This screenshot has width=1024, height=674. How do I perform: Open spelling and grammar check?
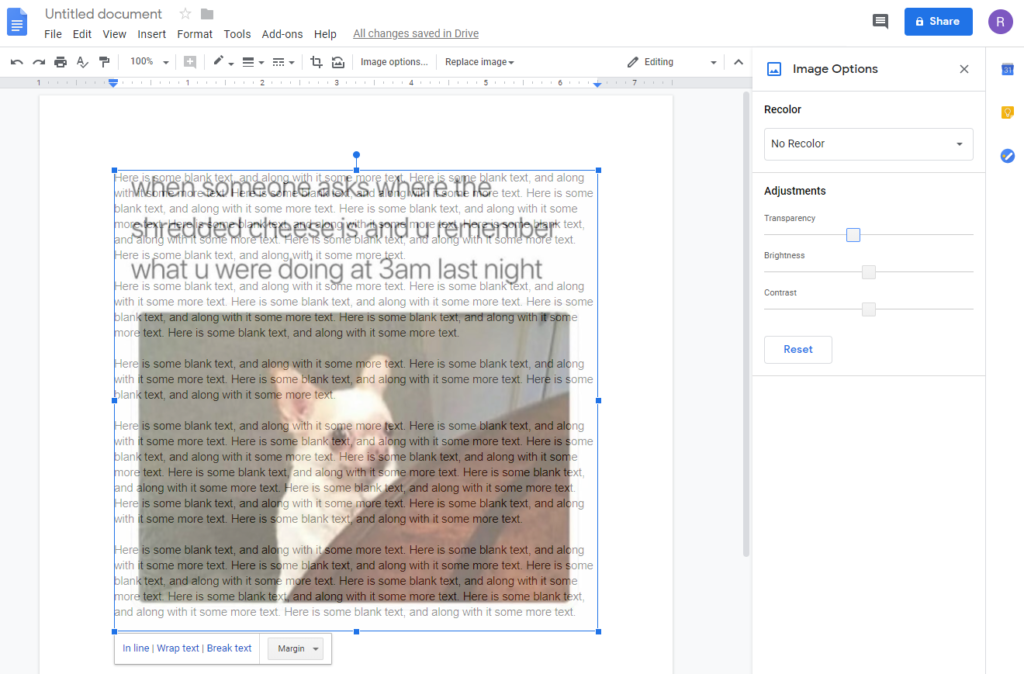82,61
